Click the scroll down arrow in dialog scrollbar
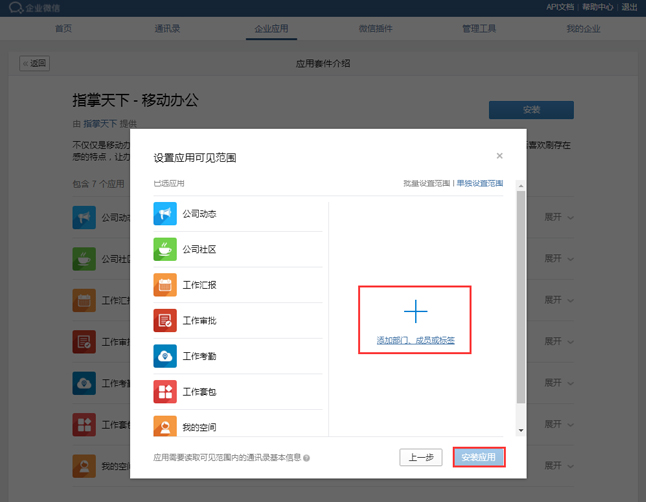The height and width of the screenshot is (502, 646). 520,430
